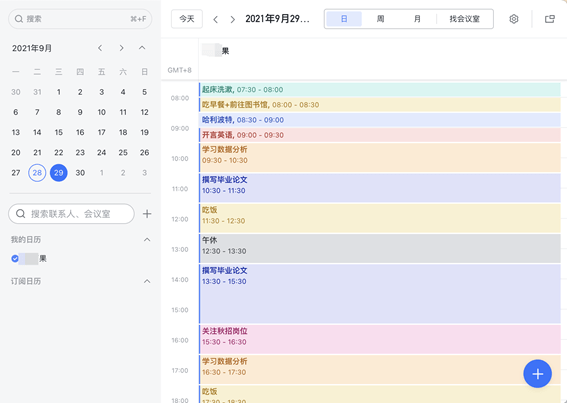The width and height of the screenshot is (567, 403).
Task: Collapse 订阅日历 section
Action: click(147, 281)
